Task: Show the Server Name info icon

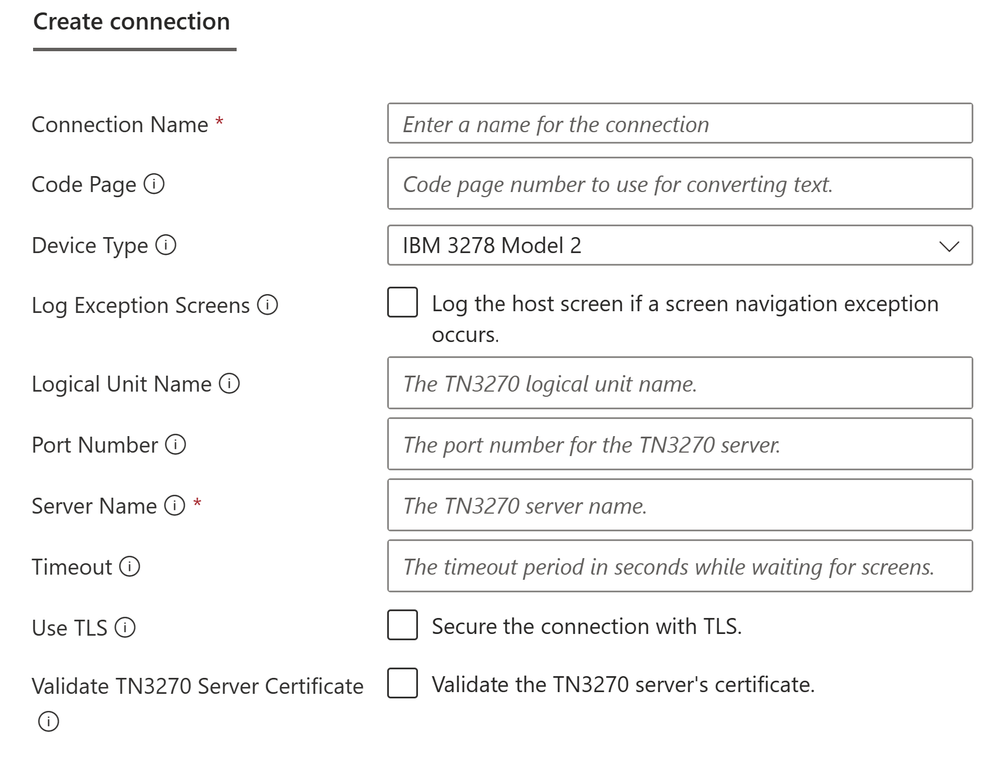Action: 175,505
